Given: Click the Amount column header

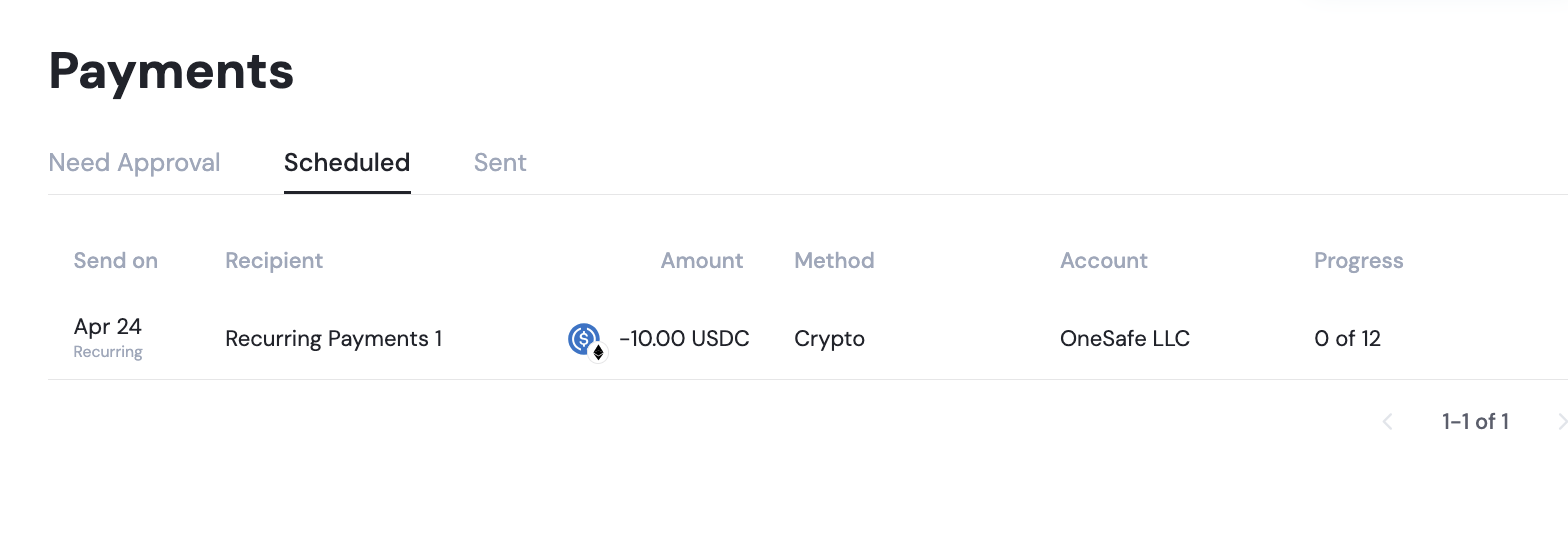Looking at the screenshot, I should [702, 261].
